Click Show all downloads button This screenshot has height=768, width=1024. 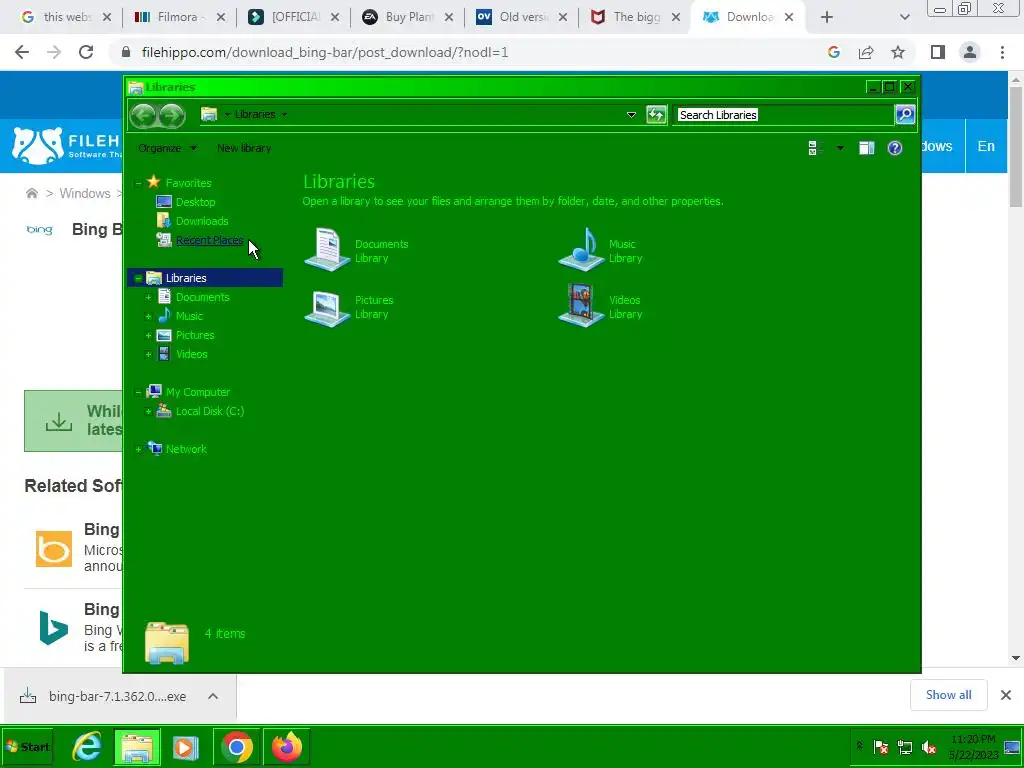point(948,695)
